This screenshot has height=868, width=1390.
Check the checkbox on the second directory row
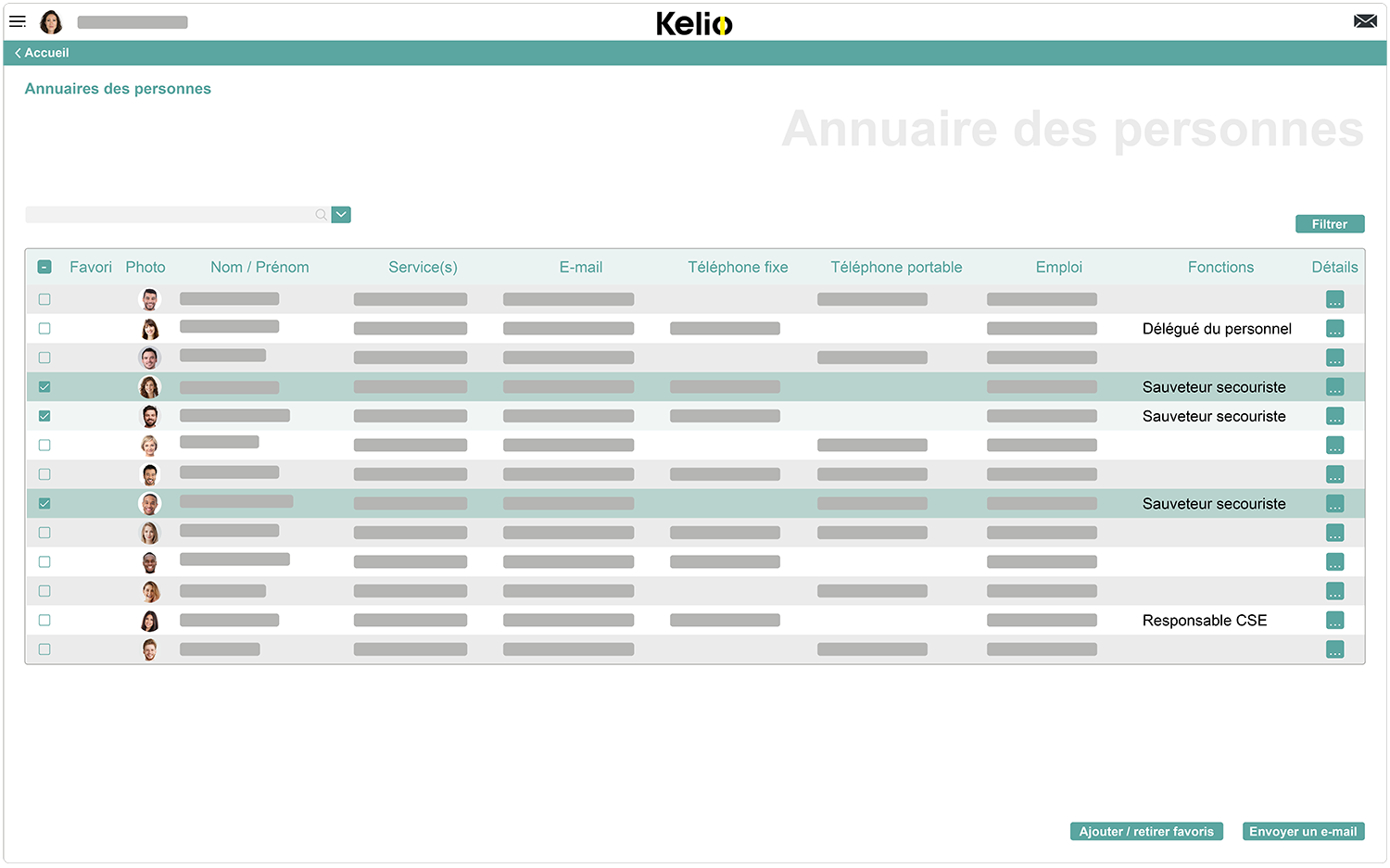point(44,328)
